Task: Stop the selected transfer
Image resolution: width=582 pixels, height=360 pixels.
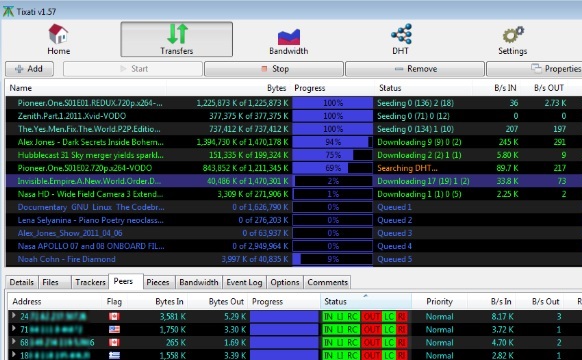Action: pos(274,69)
